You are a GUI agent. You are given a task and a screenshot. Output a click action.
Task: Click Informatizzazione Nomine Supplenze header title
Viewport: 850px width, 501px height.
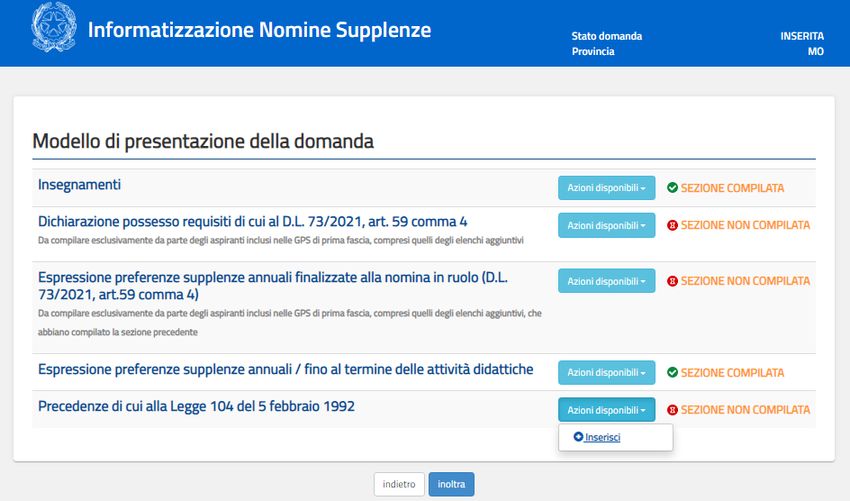point(259,30)
